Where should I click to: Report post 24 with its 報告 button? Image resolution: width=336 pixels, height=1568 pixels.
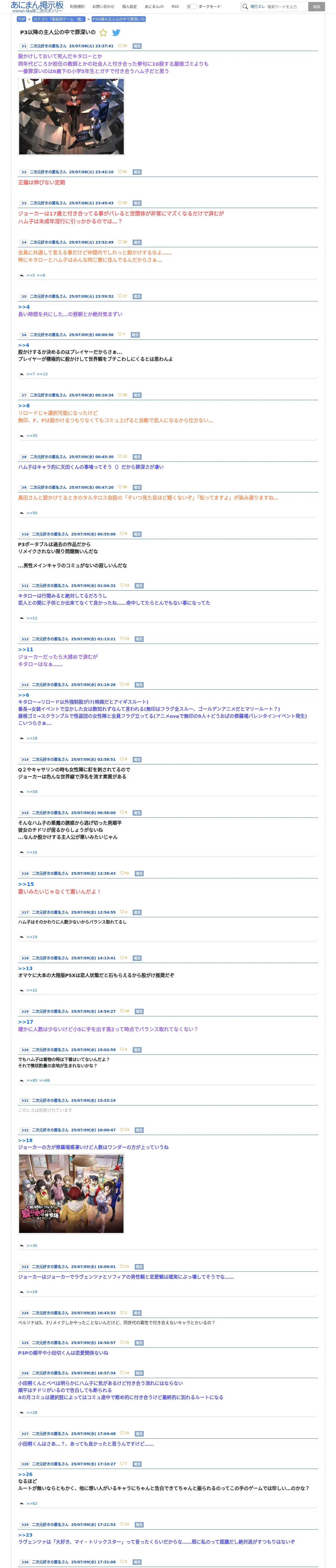click(x=137, y=1313)
